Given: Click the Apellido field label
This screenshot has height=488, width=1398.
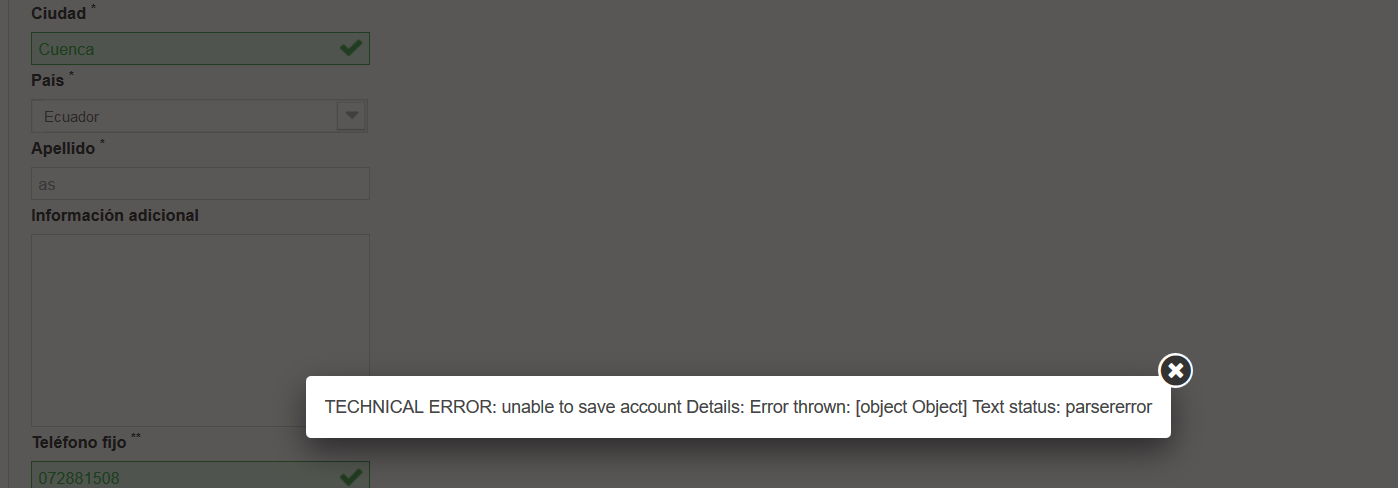Looking at the screenshot, I should (x=63, y=148).
